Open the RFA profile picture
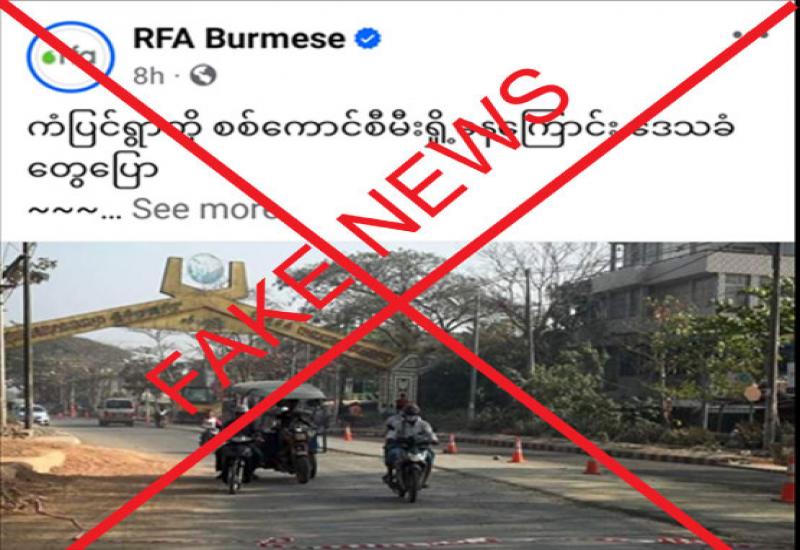This screenshot has width=800, height=550. [70, 57]
